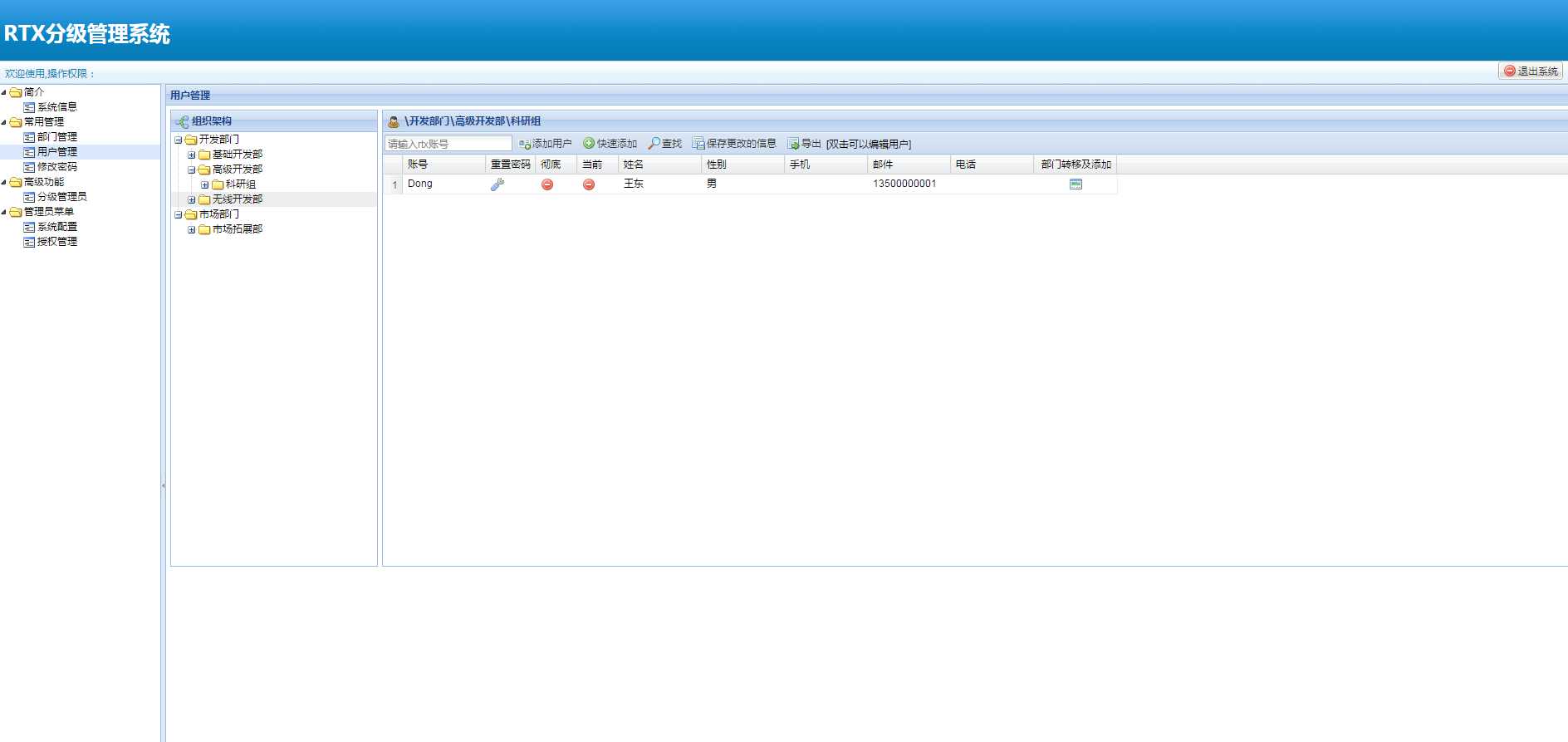Click the 当前 red remove icon for Dong
The image size is (1568, 742).
coord(589,184)
